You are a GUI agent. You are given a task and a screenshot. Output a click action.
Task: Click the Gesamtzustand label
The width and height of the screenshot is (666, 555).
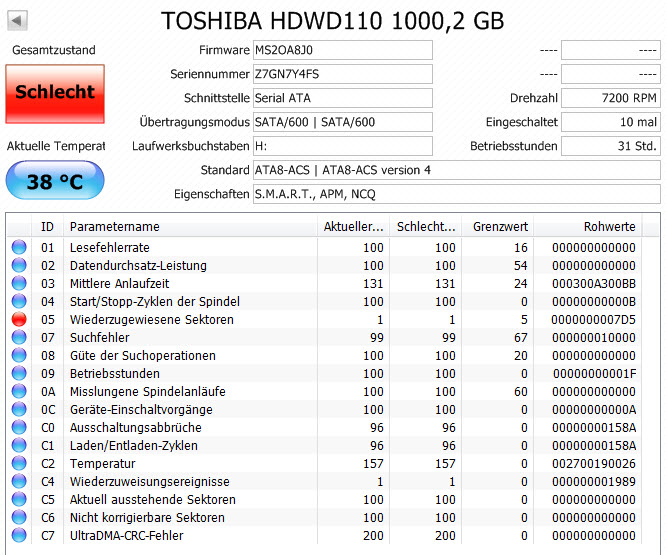tap(54, 50)
